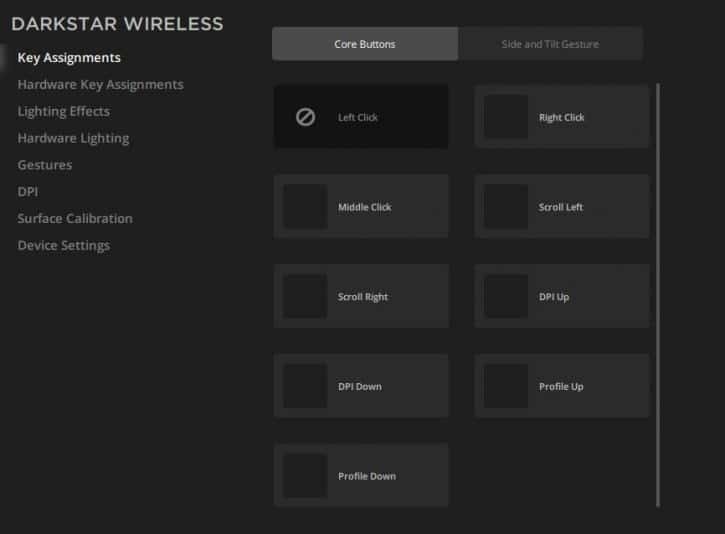This screenshot has height=534, width=725.
Task: Select the Profile Up icon box
Action: tap(506, 386)
